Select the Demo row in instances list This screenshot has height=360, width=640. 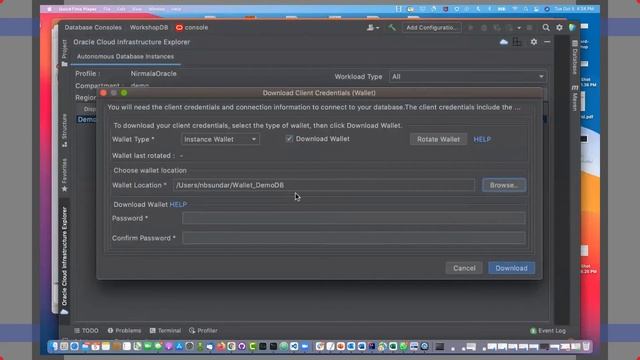tap(87, 119)
